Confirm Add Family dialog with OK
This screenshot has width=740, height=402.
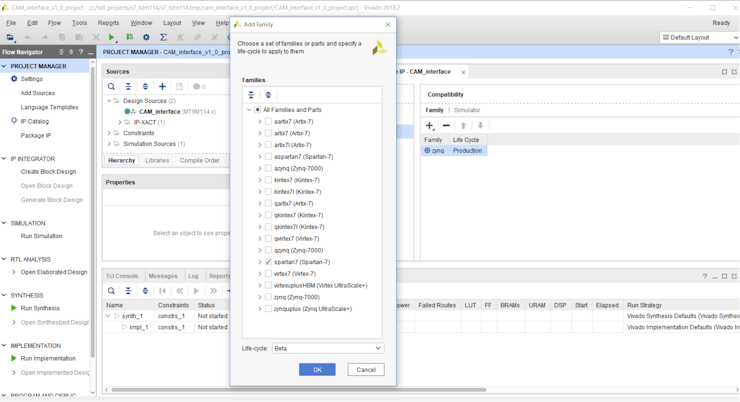pyautogui.click(x=317, y=369)
